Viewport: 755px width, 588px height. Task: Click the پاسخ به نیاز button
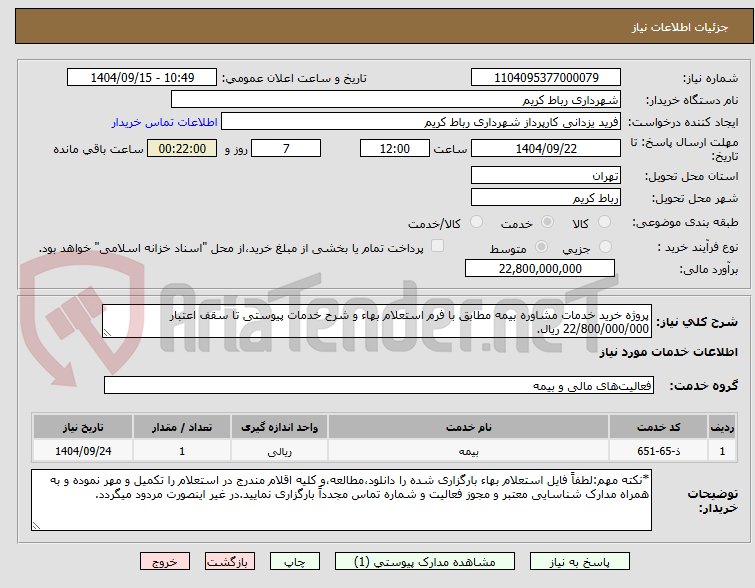point(580,562)
